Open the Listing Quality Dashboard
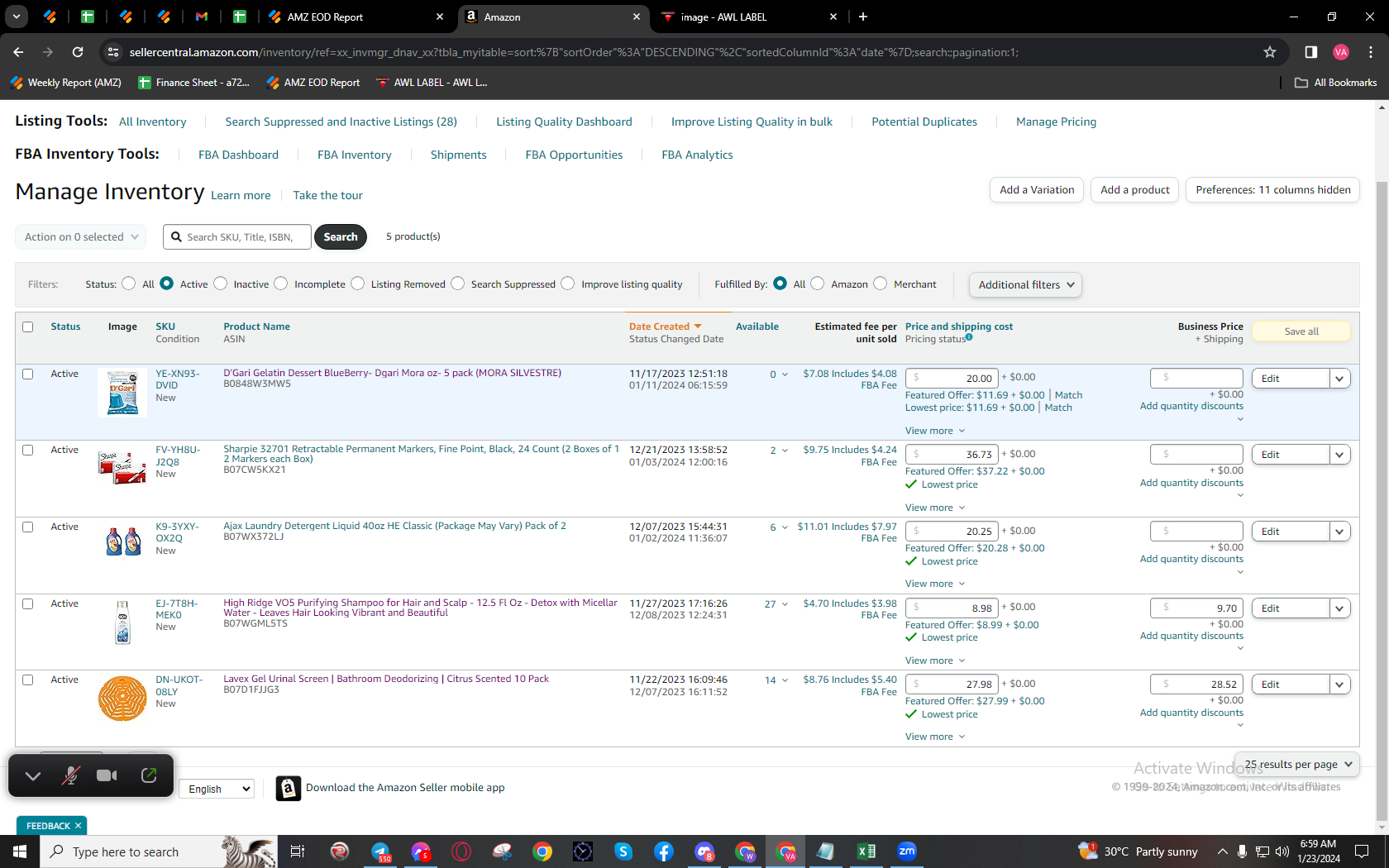The image size is (1389, 868). point(564,122)
